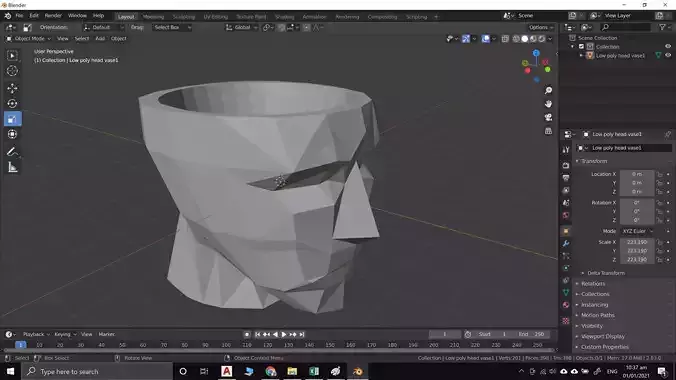Switch to material preview shading

click(x=533, y=39)
